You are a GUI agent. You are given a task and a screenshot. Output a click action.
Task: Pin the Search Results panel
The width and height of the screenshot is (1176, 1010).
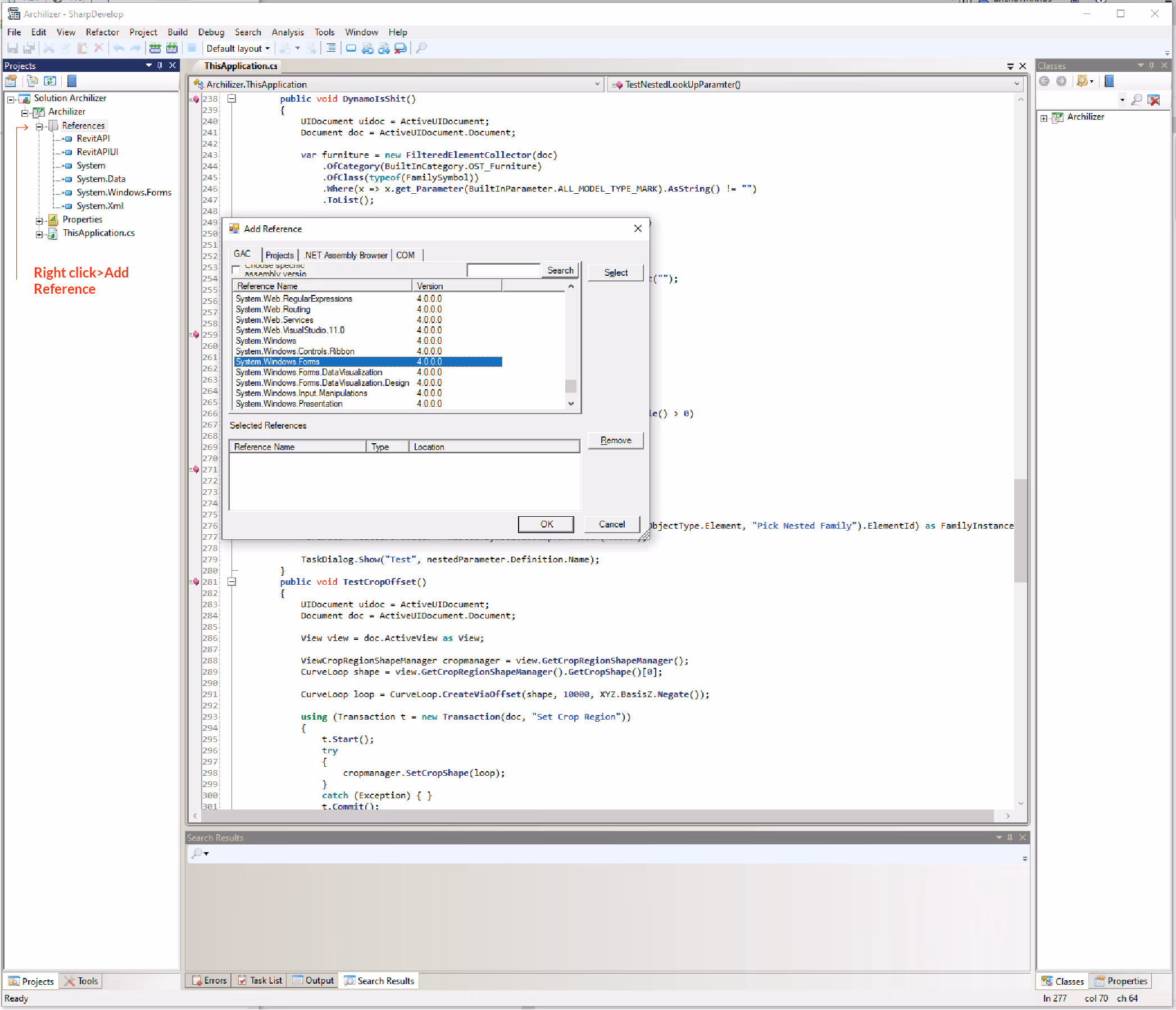1010,838
